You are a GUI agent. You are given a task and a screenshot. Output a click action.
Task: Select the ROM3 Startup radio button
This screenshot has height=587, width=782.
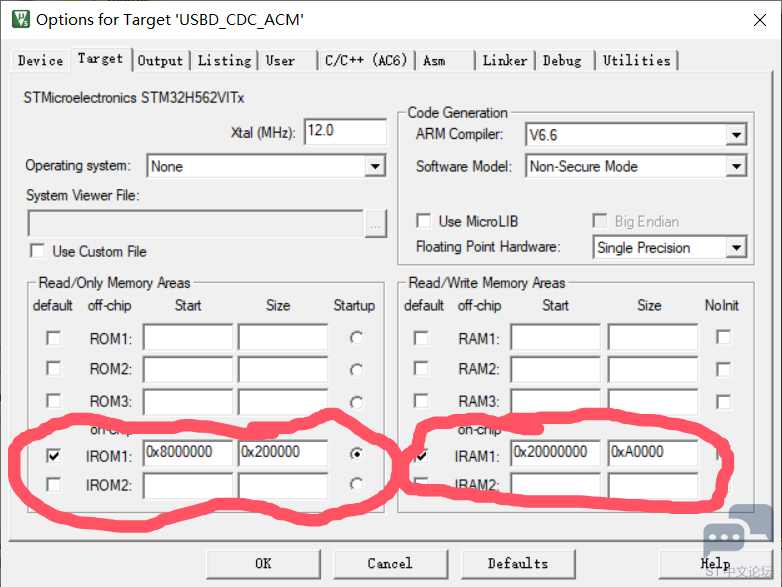pyautogui.click(x=356, y=402)
